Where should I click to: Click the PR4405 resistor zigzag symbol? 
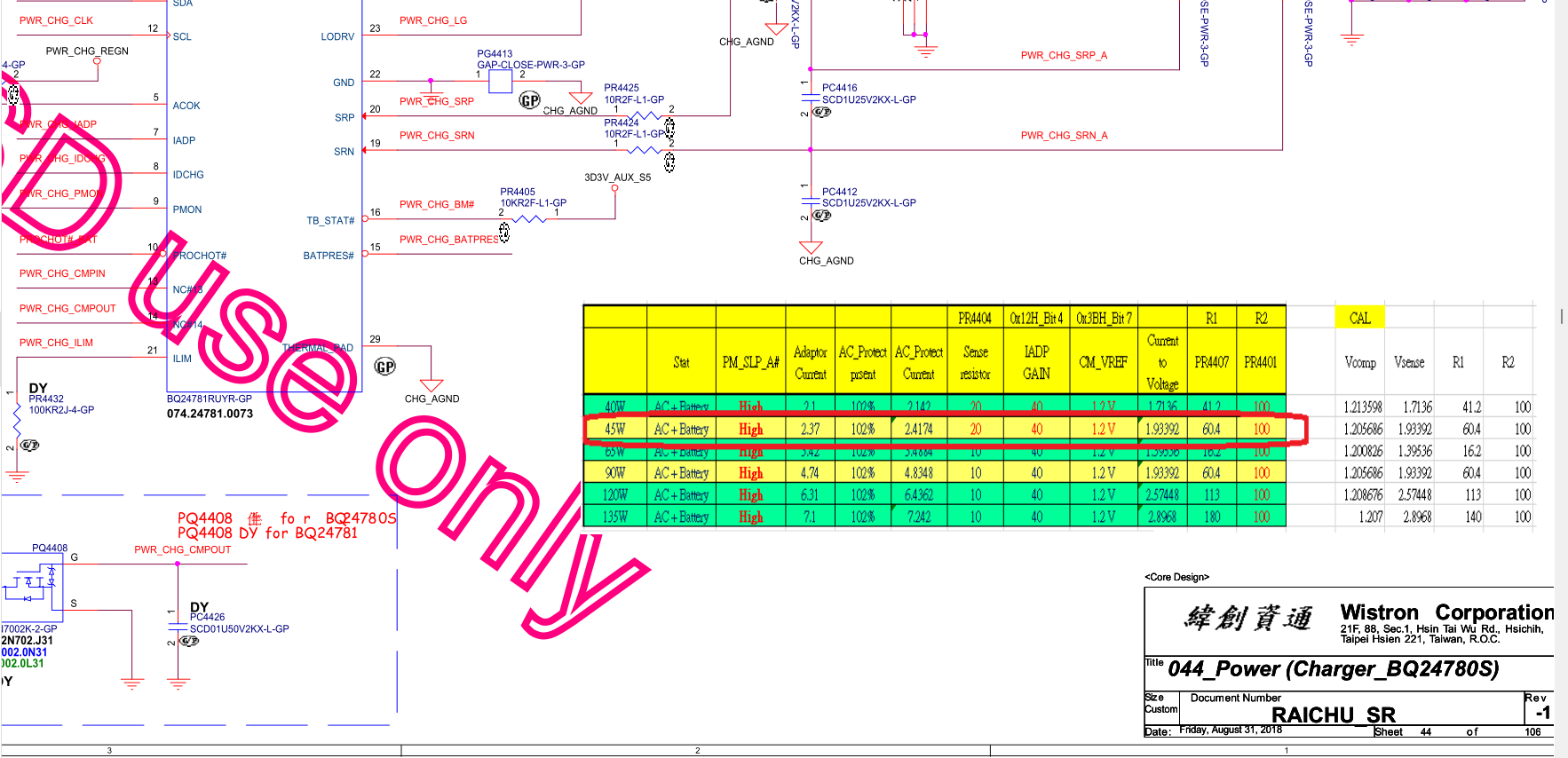click(x=529, y=218)
